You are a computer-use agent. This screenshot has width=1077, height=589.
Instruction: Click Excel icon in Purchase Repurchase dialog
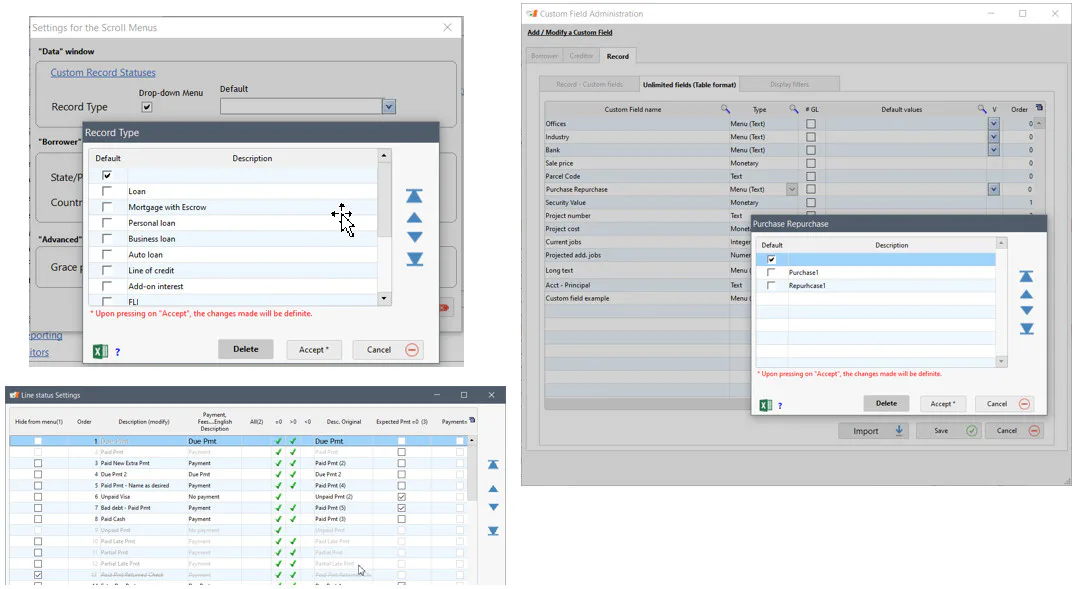[766, 405]
